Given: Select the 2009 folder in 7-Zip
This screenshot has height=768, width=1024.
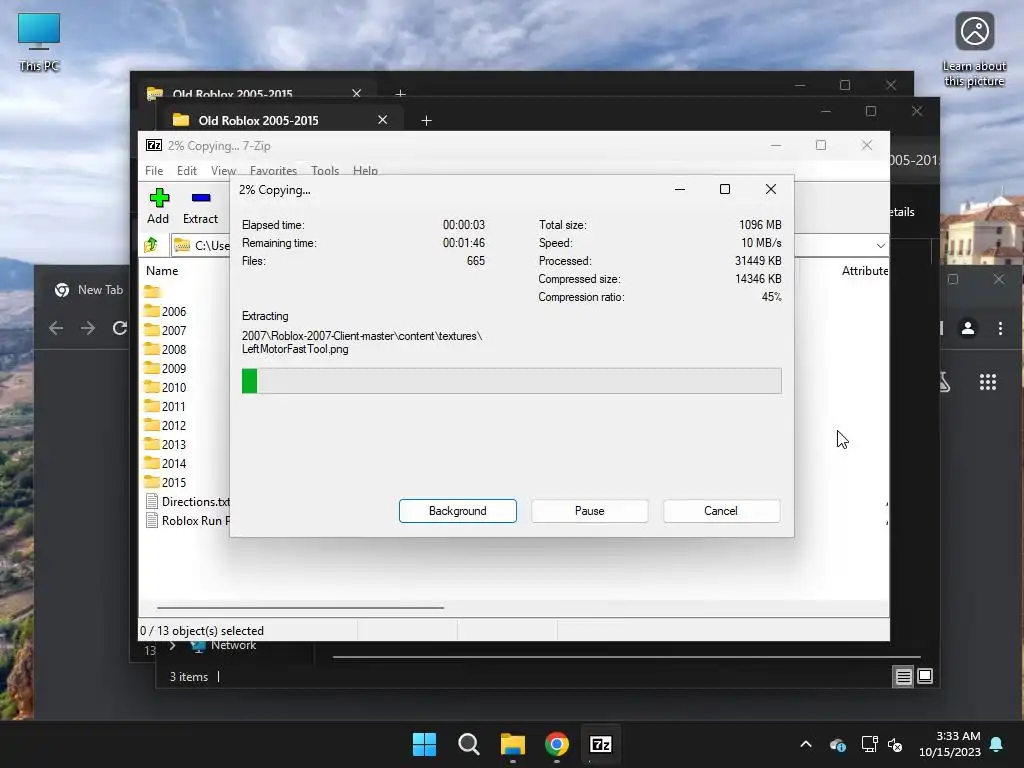Looking at the screenshot, I should tap(165, 368).
